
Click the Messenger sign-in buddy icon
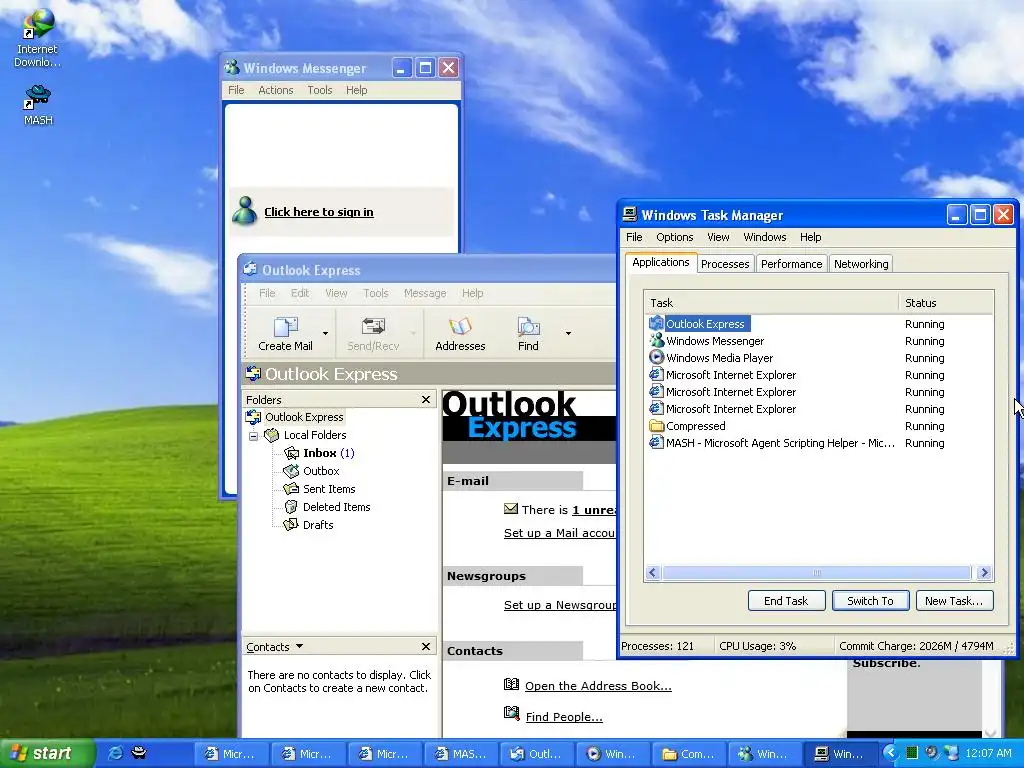245,210
